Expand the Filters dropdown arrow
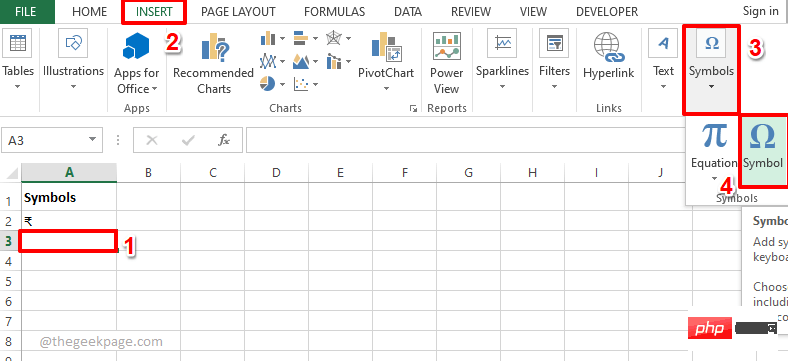This screenshot has height=361, width=788. click(554, 87)
